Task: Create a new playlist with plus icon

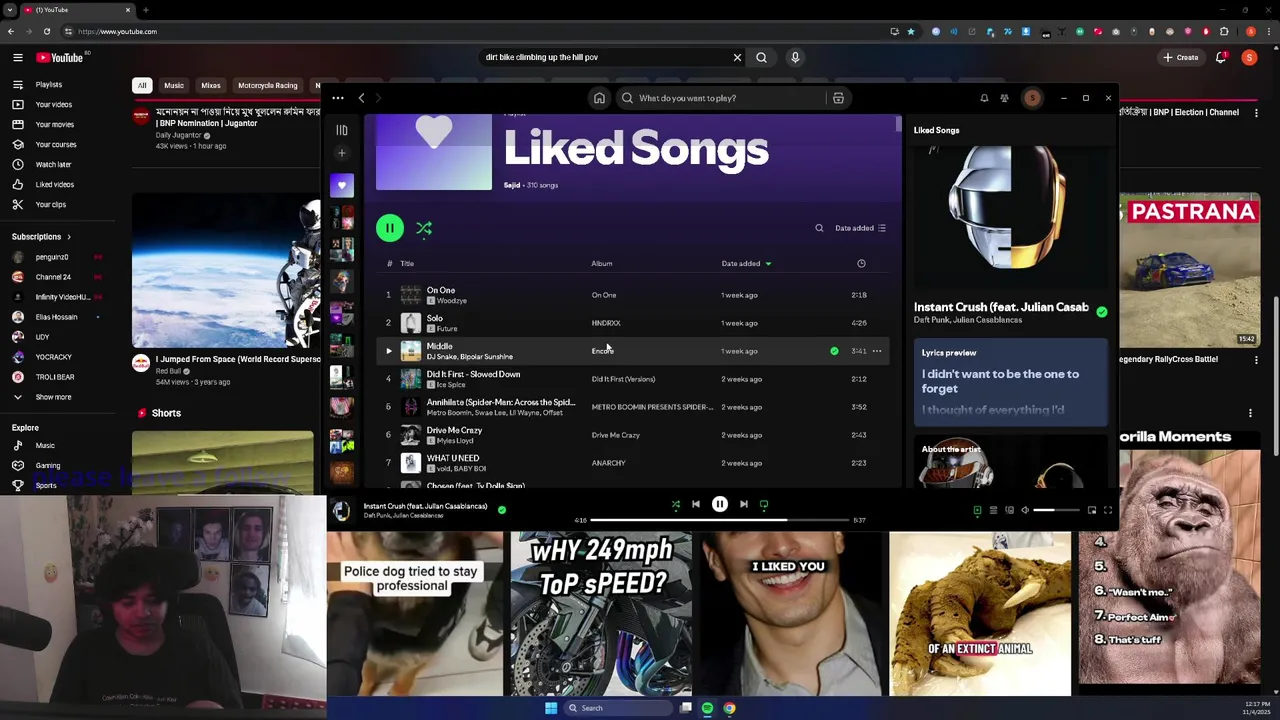Action: click(x=341, y=153)
